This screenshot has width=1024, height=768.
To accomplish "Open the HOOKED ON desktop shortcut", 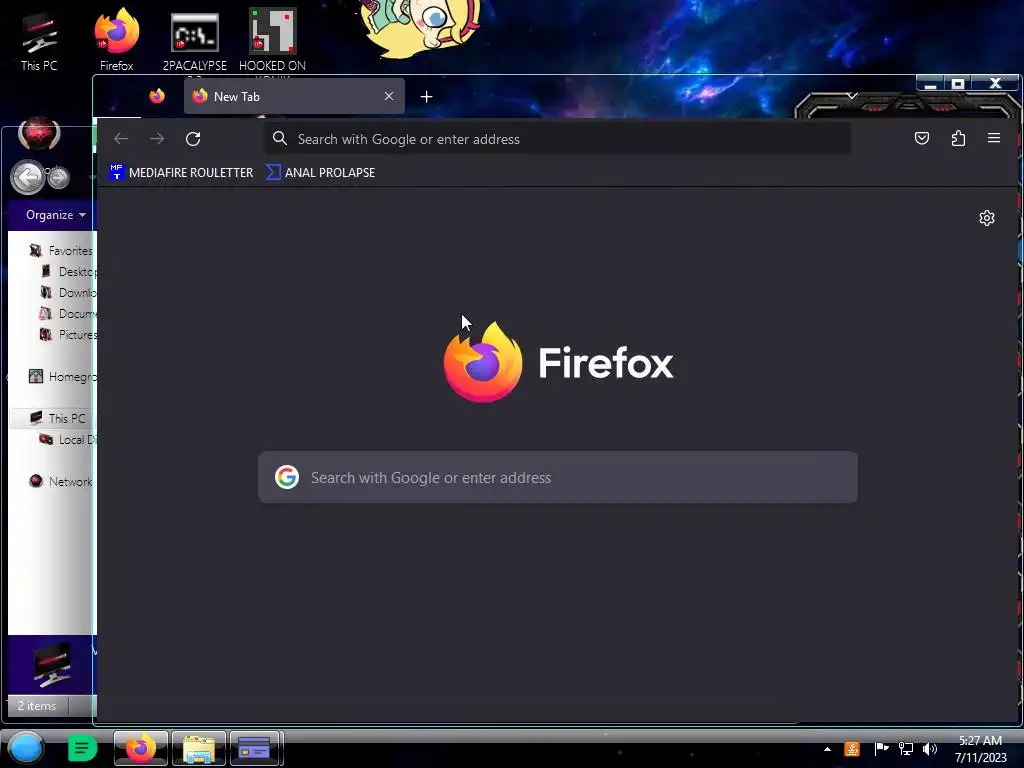I will click(x=272, y=40).
